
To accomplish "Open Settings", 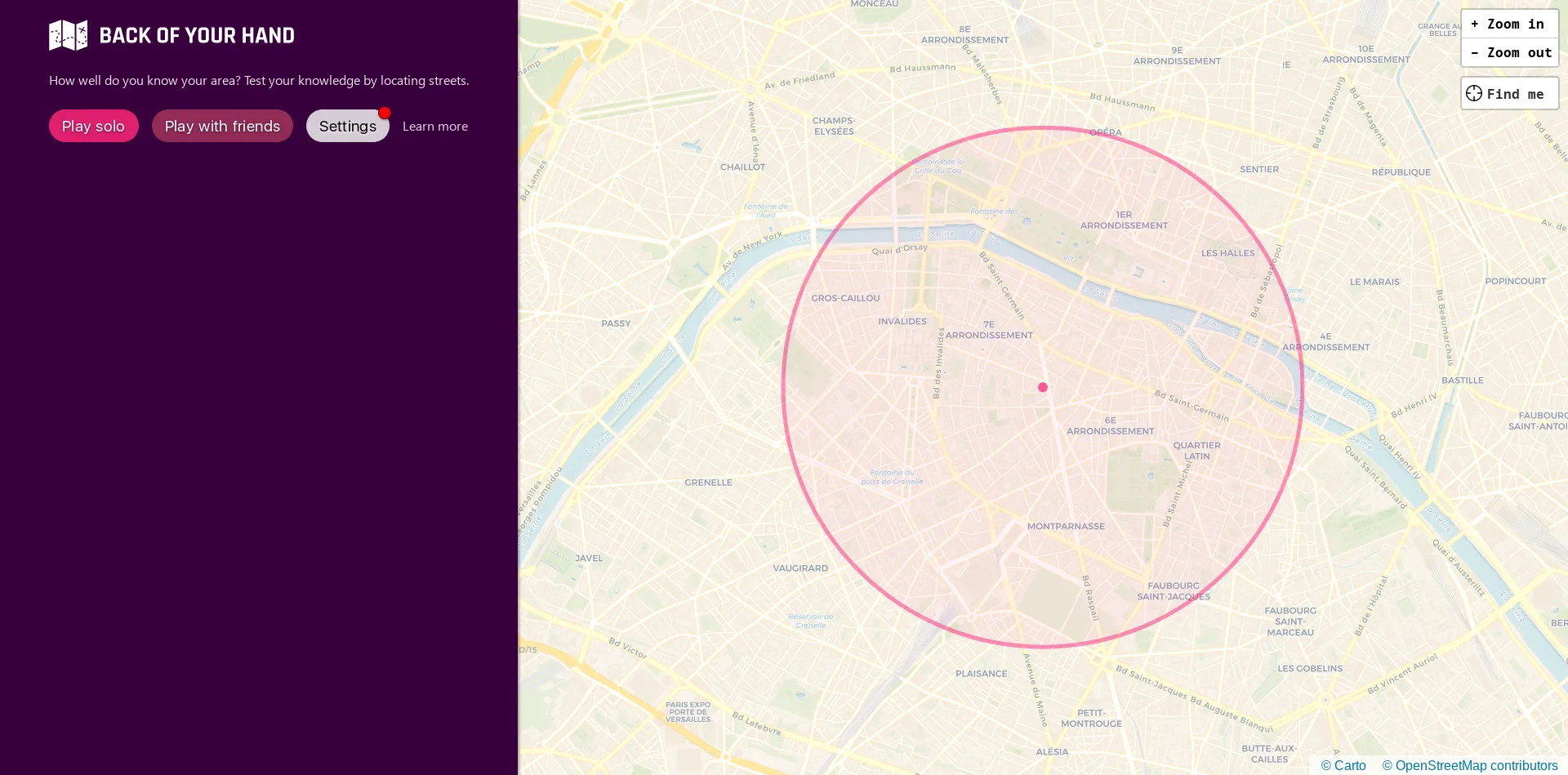I will pyautogui.click(x=347, y=126).
